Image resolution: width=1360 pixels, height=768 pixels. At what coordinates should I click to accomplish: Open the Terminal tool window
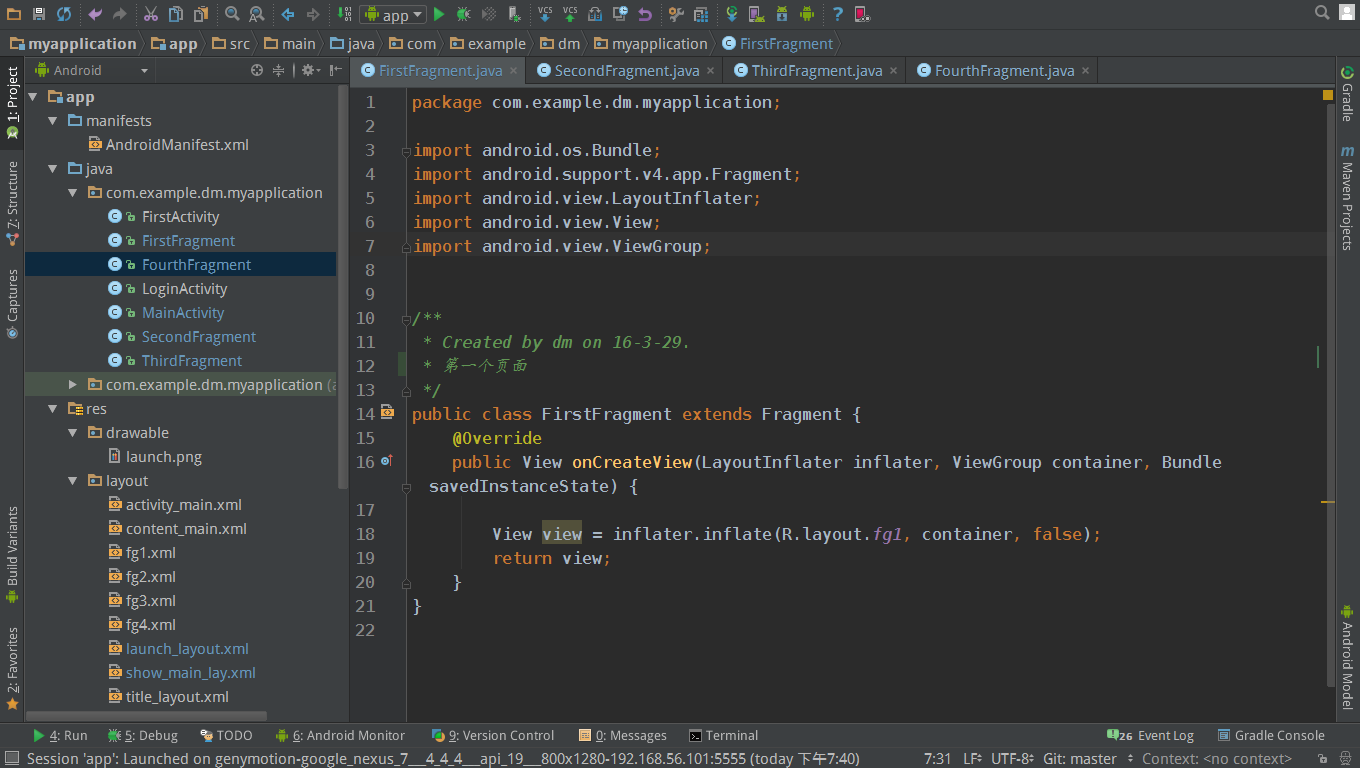click(x=724, y=735)
